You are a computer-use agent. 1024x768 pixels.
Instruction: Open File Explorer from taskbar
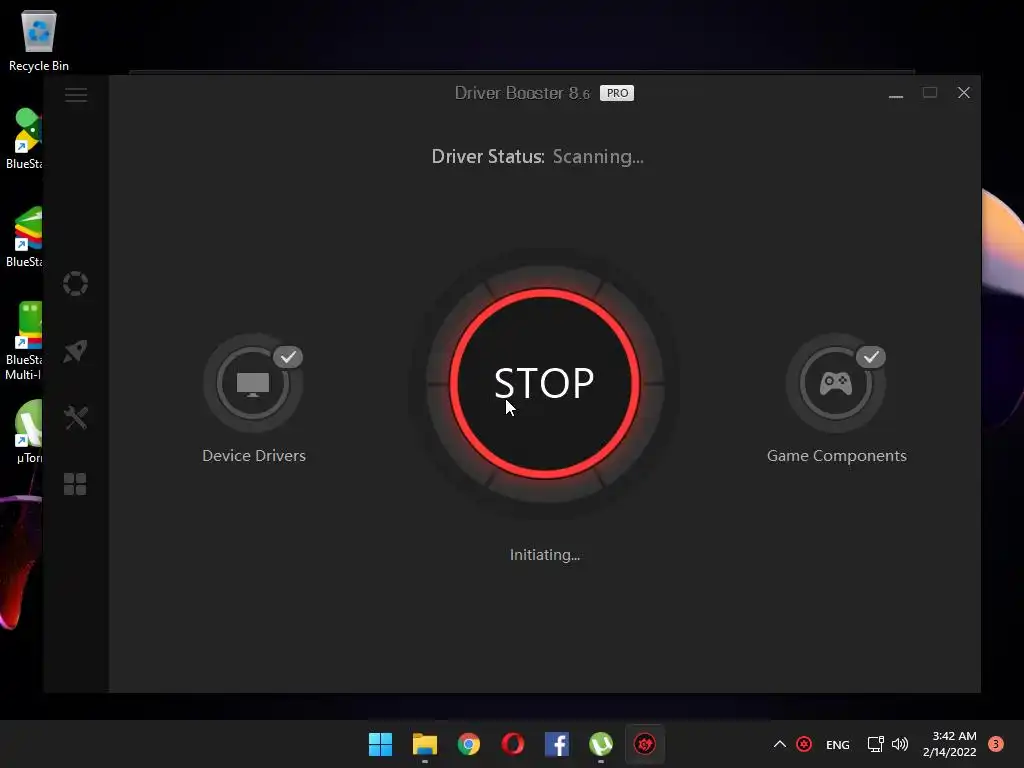[x=424, y=744]
